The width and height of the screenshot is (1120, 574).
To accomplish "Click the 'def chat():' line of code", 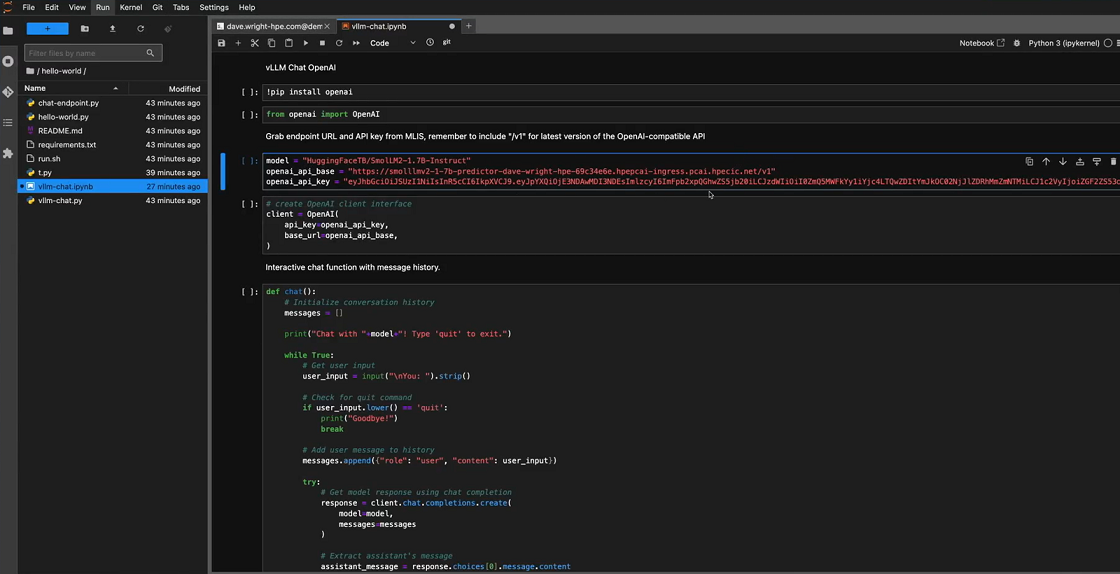I will point(290,291).
